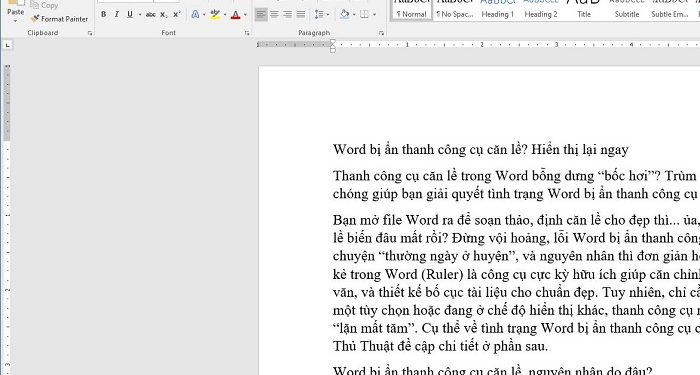Click the Paste button
Viewport: 700px width, 375px height.
coord(15,9)
